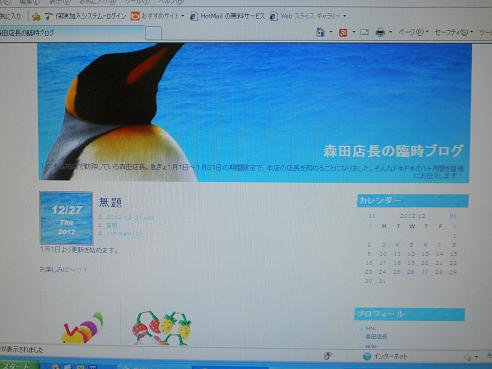Open a new blank tab
The width and height of the screenshot is (492, 369).
(x=154, y=33)
